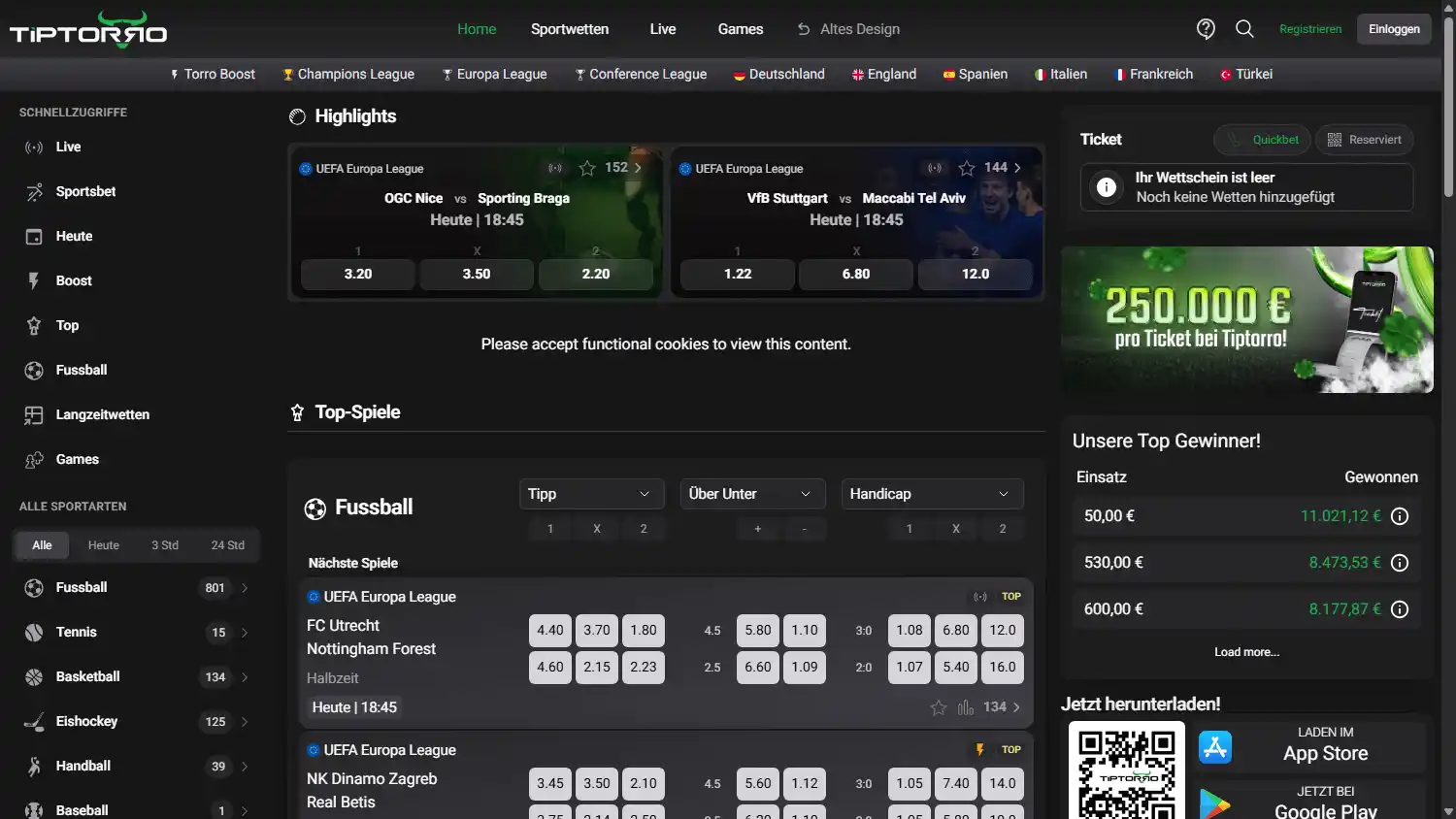1456x819 pixels.
Task: Open Deutschland leagues link
Action: click(779, 75)
